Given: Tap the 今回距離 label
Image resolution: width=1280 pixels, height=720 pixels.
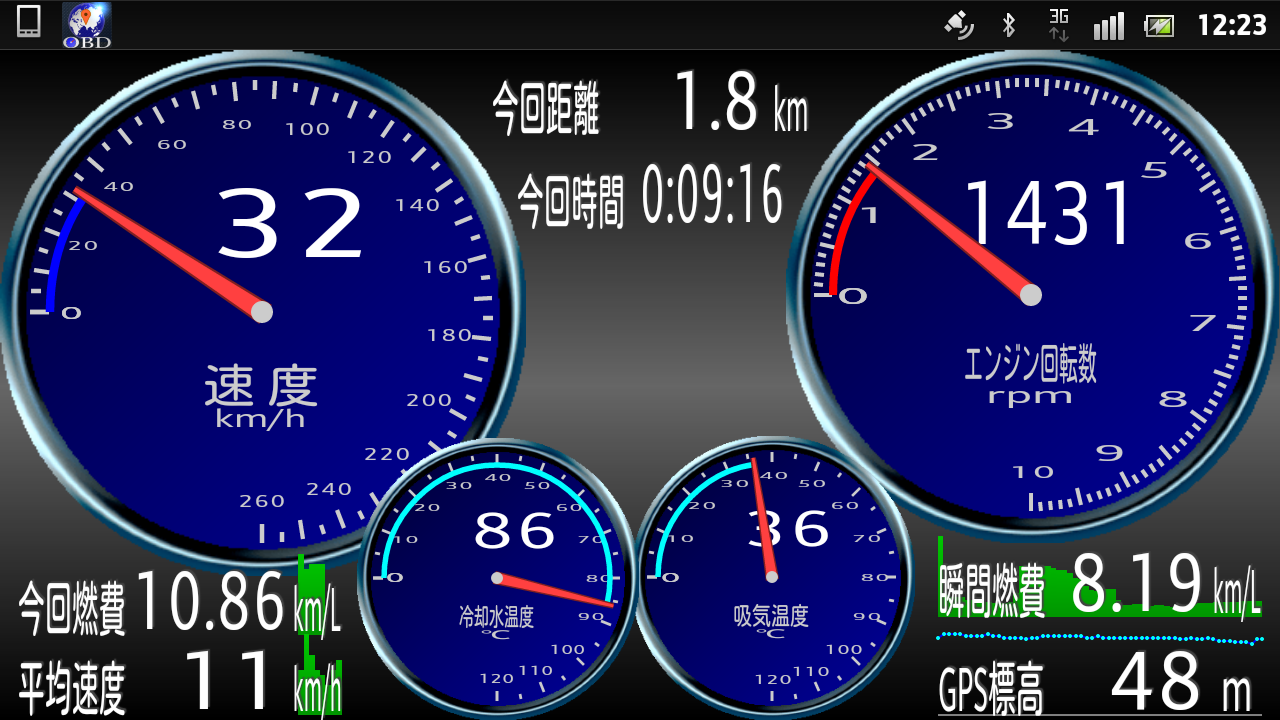Looking at the screenshot, I should [546, 109].
